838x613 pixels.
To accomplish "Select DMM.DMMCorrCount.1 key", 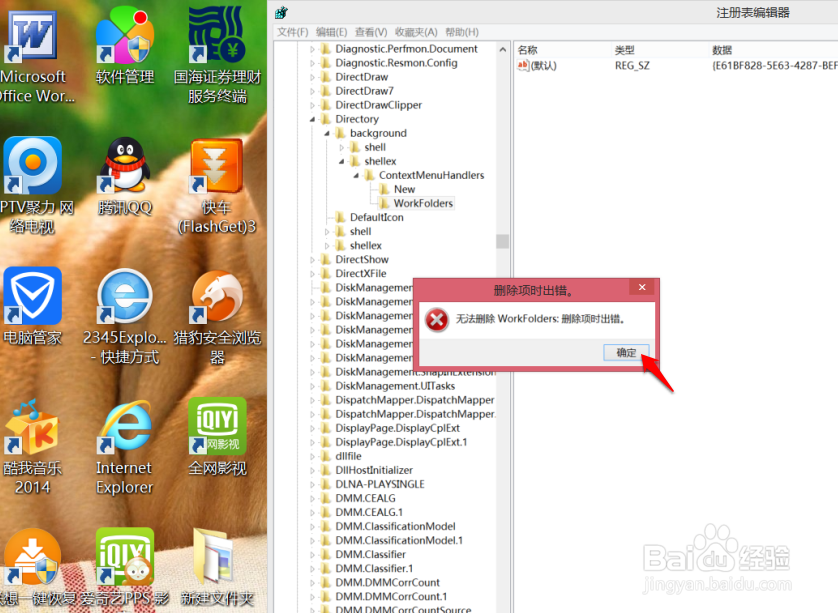I will [x=391, y=596].
